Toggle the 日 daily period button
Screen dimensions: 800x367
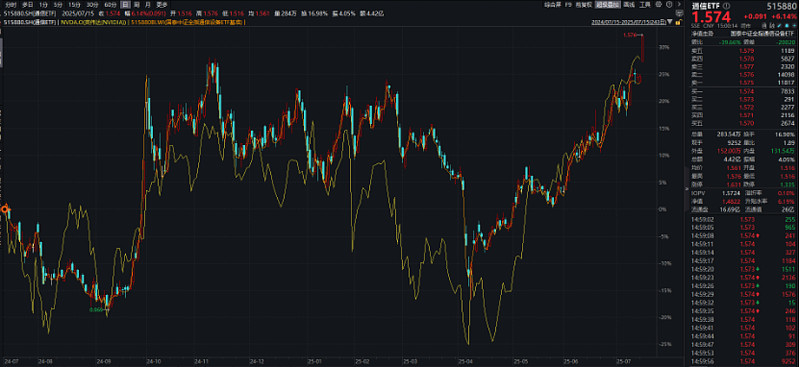tap(126, 4)
